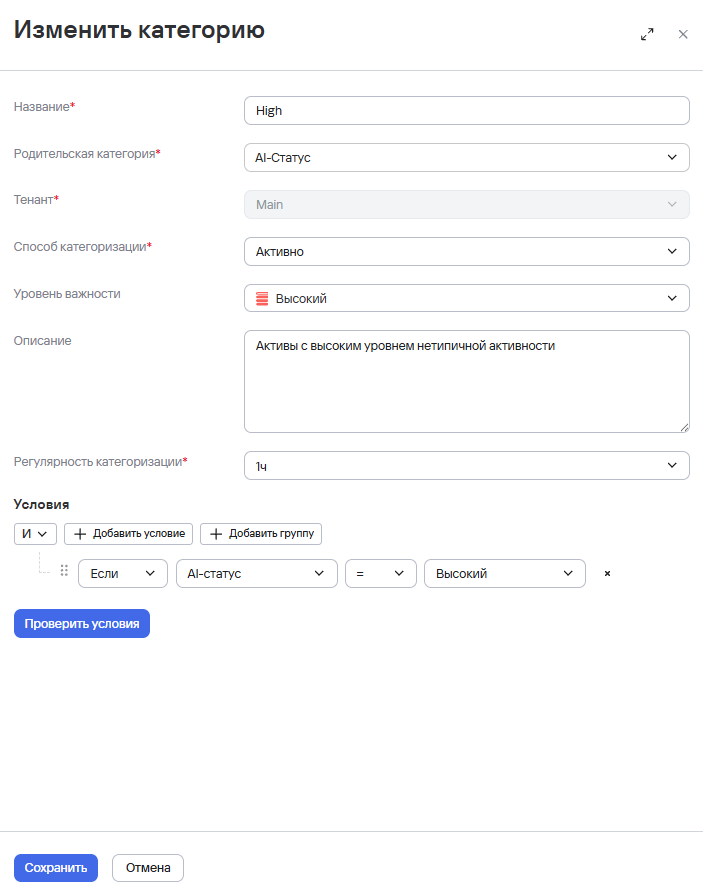This screenshot has height=896, width=703.
Task: Open the Родительская категория dropdown
Action: click(467, 157)
